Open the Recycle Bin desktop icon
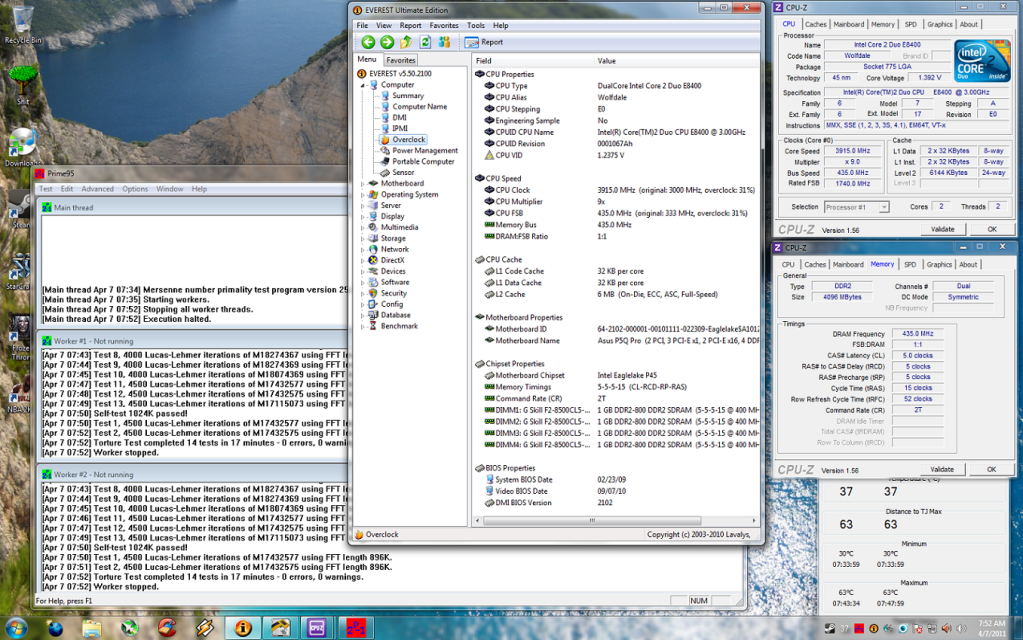 point(23,25)
